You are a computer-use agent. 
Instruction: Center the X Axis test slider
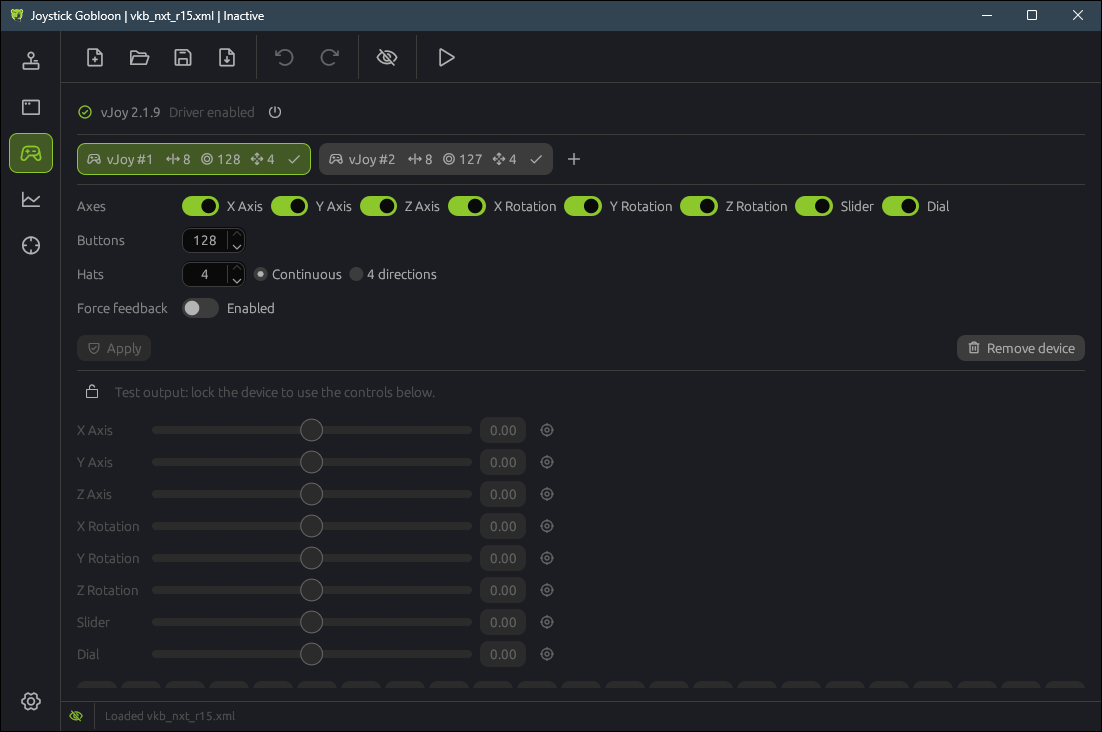547,430
